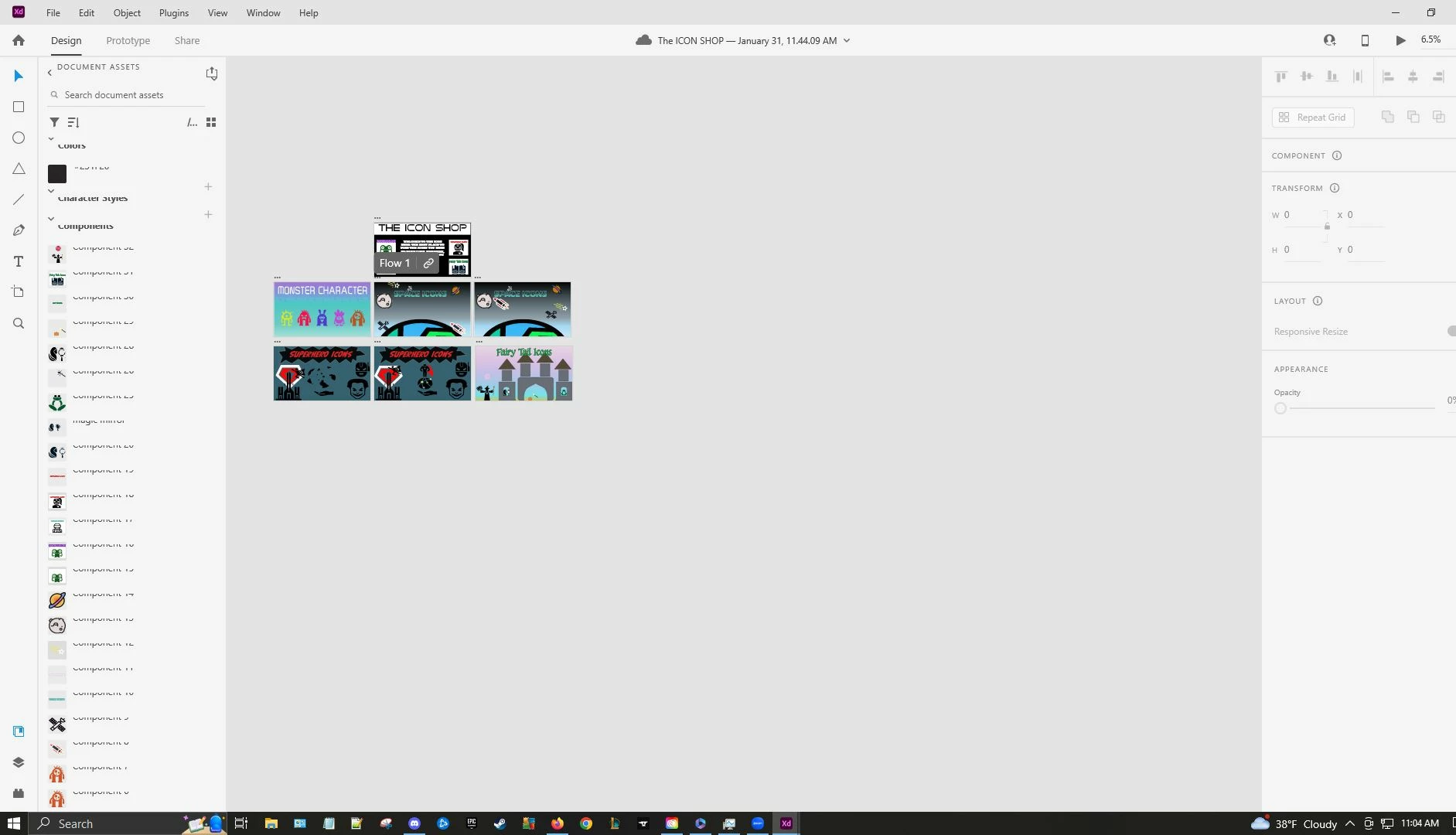The height and width of the screenshot is (835, 1456).
Task: Apply boolean Intersect operation
Action: click(1439, 117)
